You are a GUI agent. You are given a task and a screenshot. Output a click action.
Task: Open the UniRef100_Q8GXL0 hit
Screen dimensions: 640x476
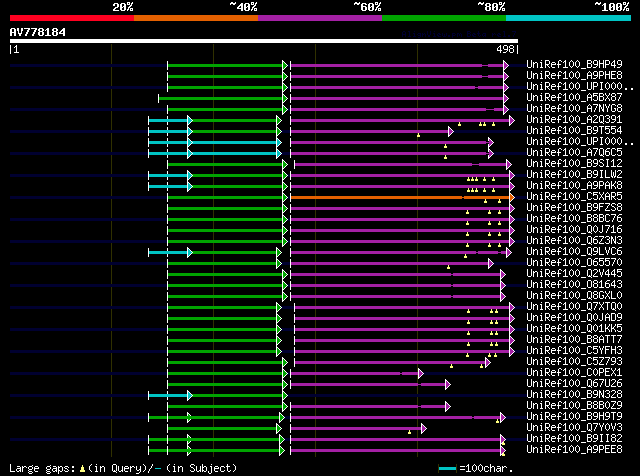[574, 296]
